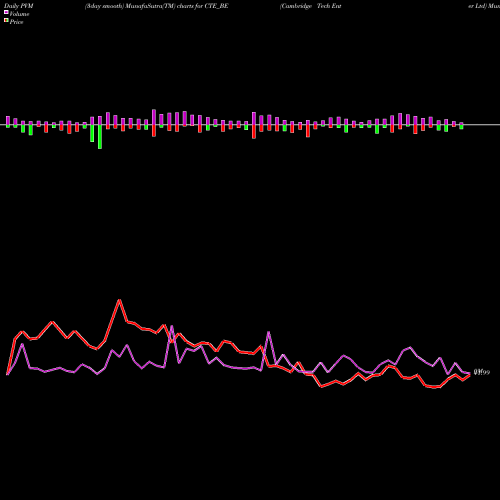Image resolution: width=500 pixels, height=500 pixels.
Task: Select the Volume legend label
Action: (x=19, y=14)
